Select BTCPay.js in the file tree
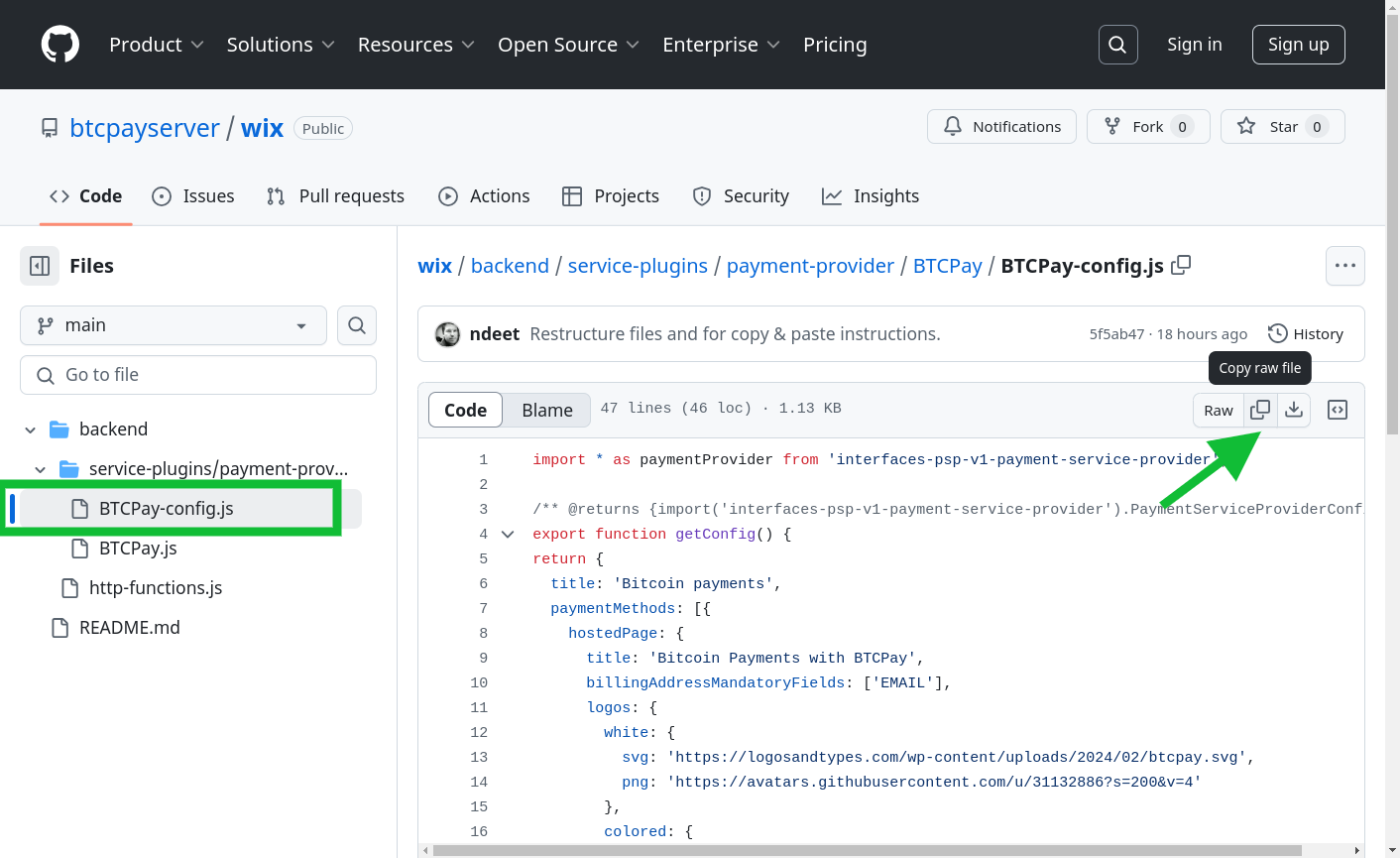This screenshot has height=858, width=1400. [x=138, y=548]
